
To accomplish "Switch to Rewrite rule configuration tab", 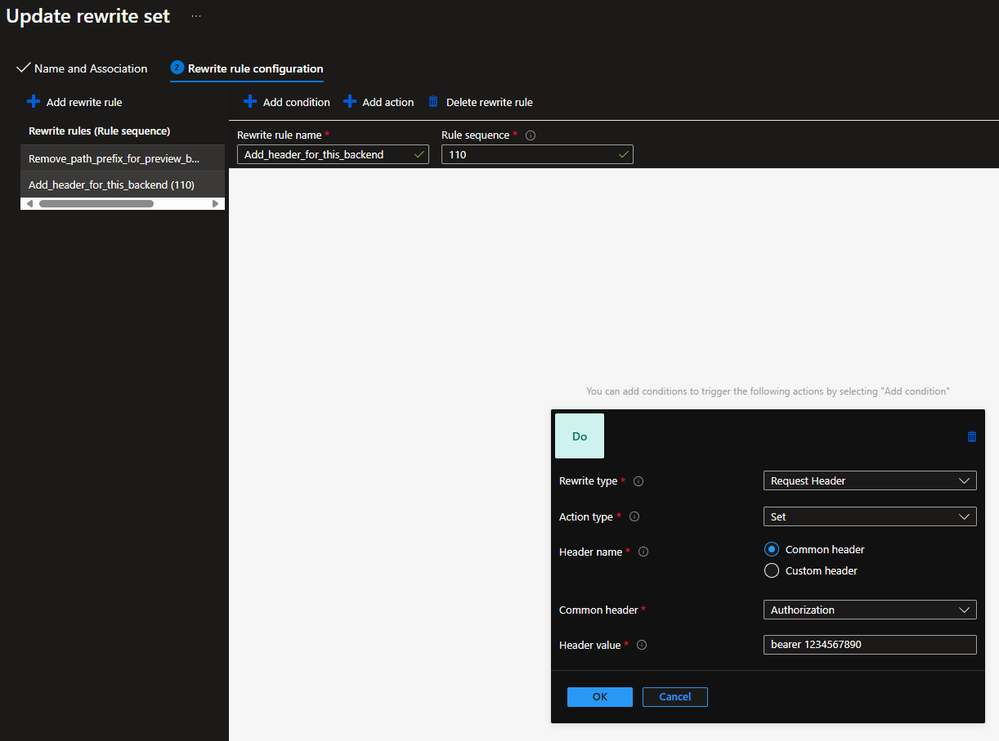I will (247, 68).
